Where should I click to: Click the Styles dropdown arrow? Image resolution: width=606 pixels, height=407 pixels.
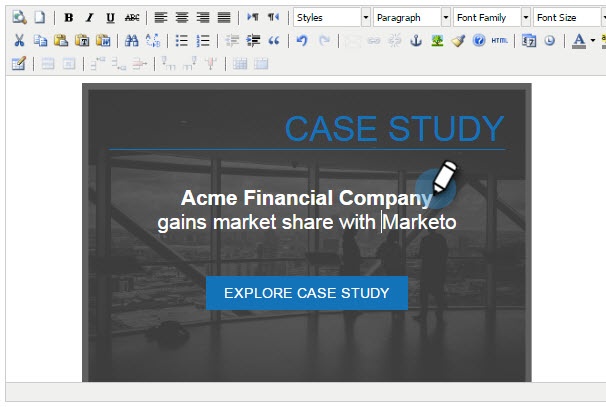coord(366,17)
